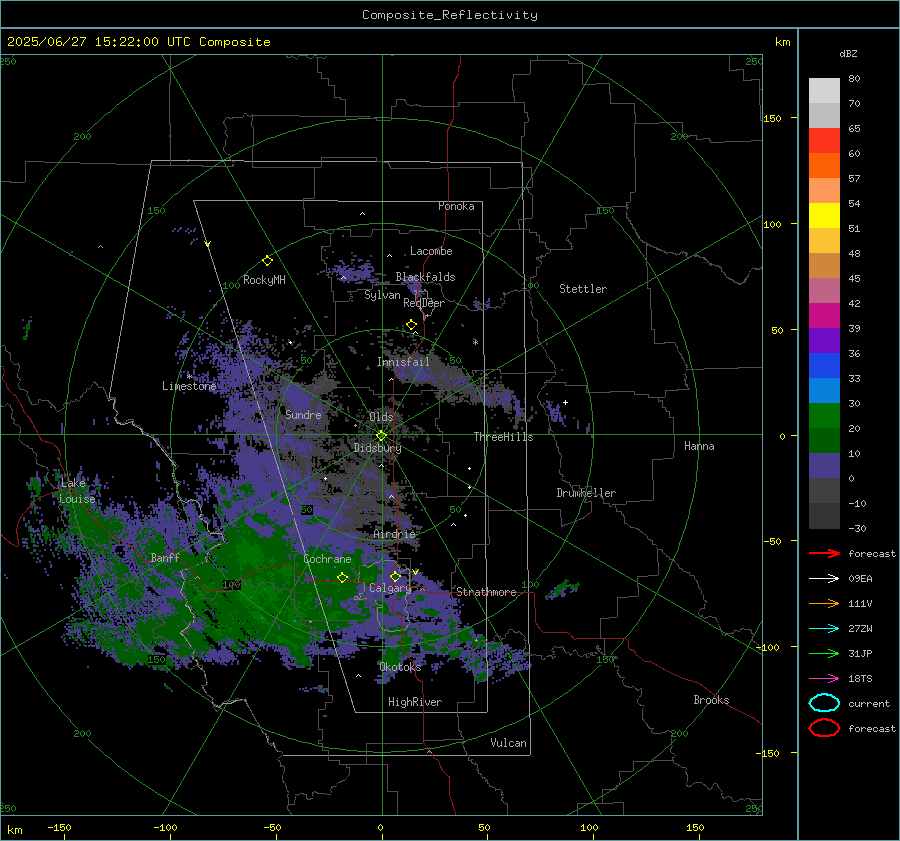
Task: Pick the yellow 51–54 dBZ legend swatch
Action: [824, 216]
